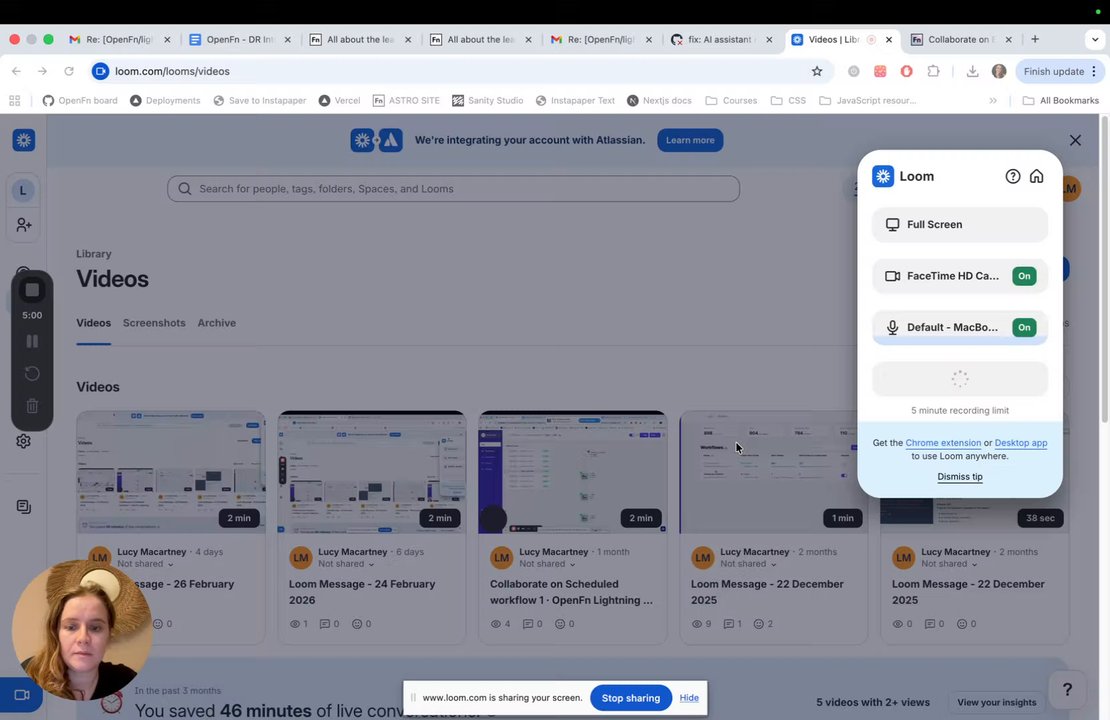Screen dimensions: 1110x720
Task: Close the Atlassian integration banner
Action: click(1075, 140)
